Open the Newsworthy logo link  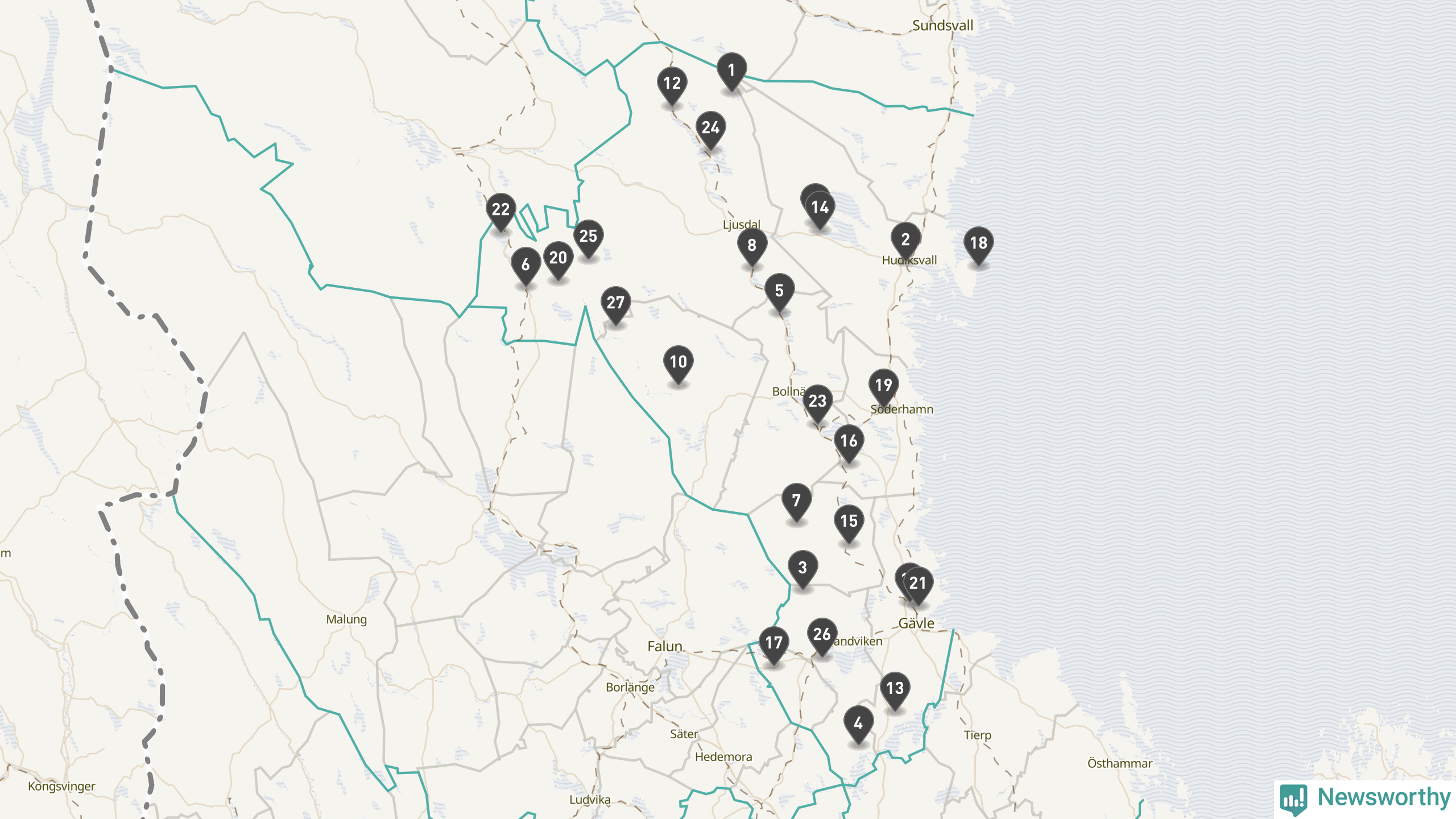click(x=1365, y=798)
